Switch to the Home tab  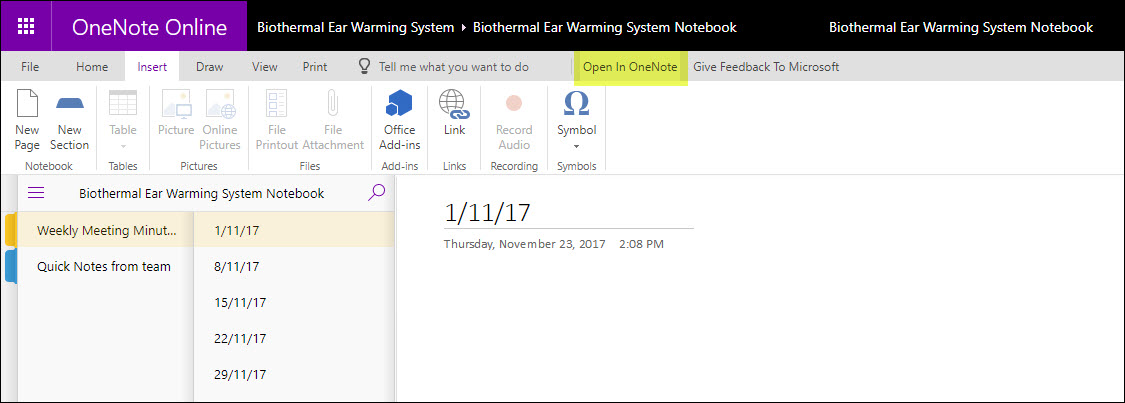coord(92,67)
